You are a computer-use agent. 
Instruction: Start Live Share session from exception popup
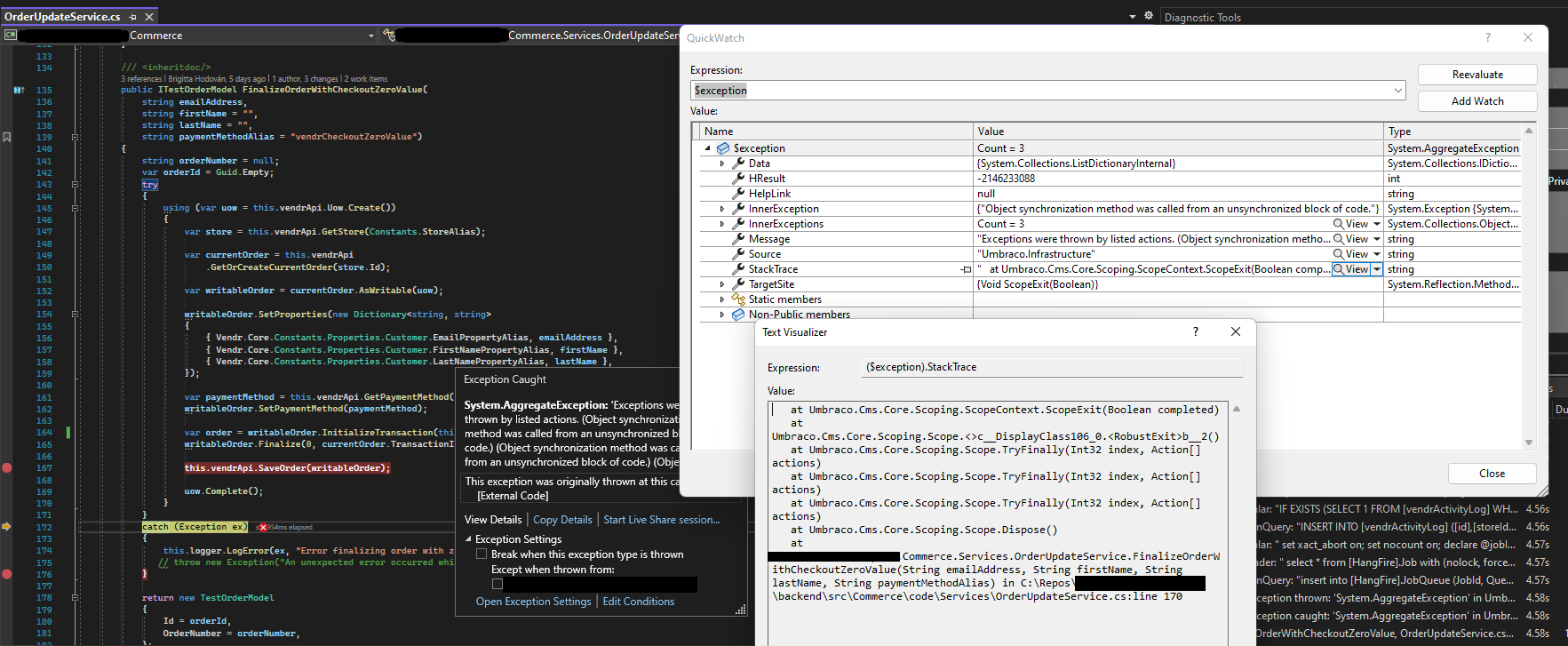coord(662,520)
